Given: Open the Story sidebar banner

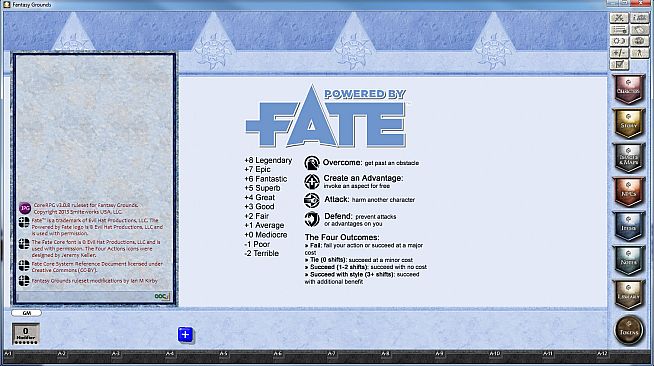Looking at the screenshot, I should click(629, 124).
